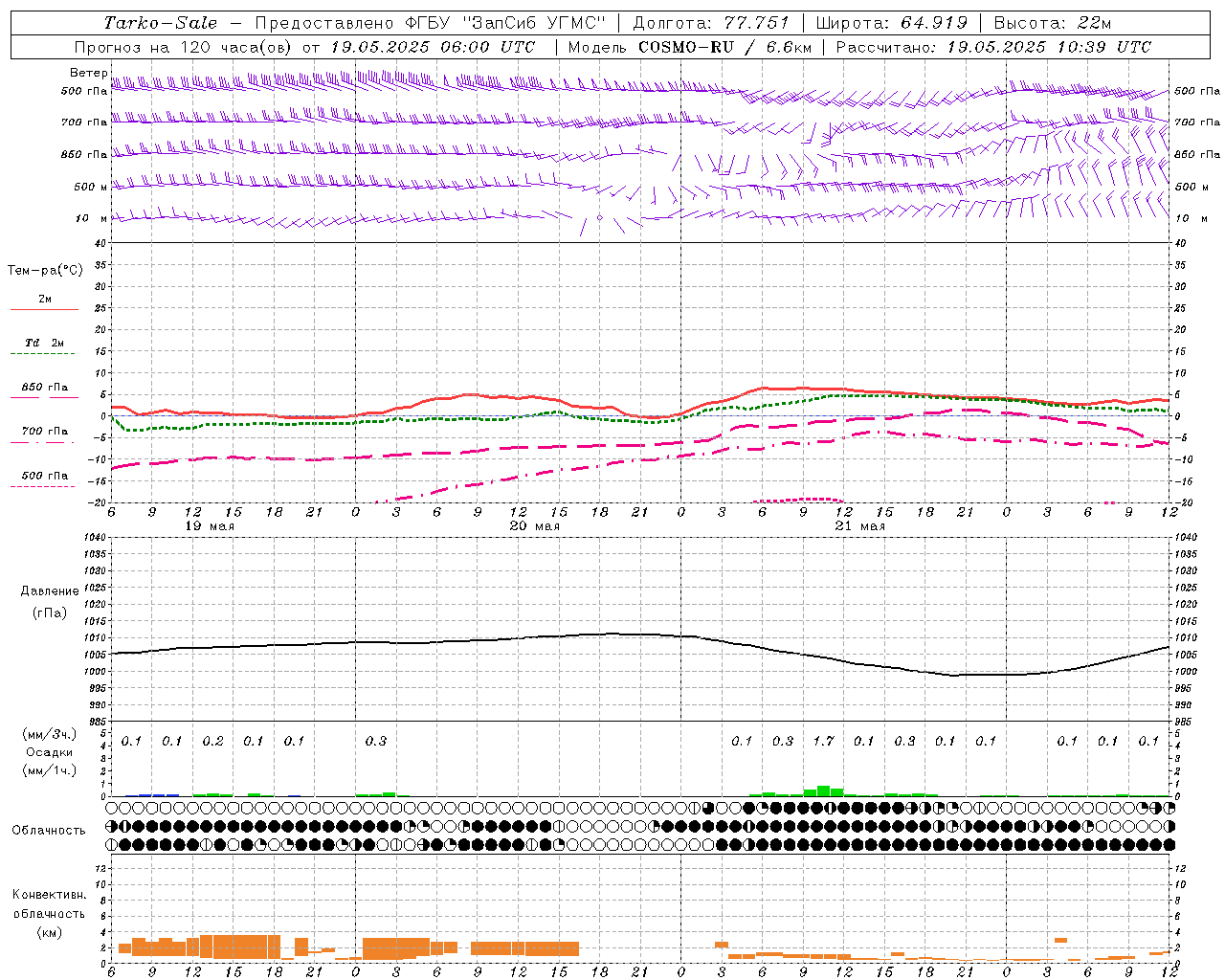The image size is (1225, 980).
Task: Click the red "2м" line legend sample
Action: click(x=44, y=309)
